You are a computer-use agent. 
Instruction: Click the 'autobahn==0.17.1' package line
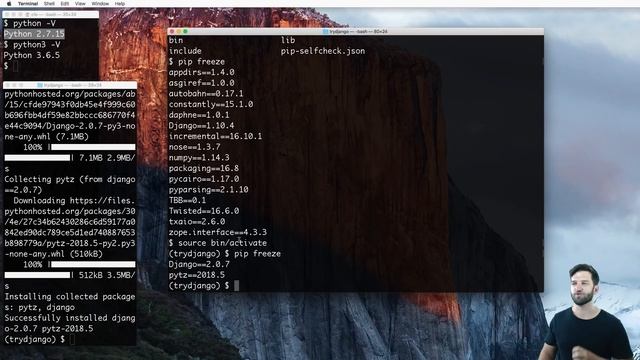(206, 93)
